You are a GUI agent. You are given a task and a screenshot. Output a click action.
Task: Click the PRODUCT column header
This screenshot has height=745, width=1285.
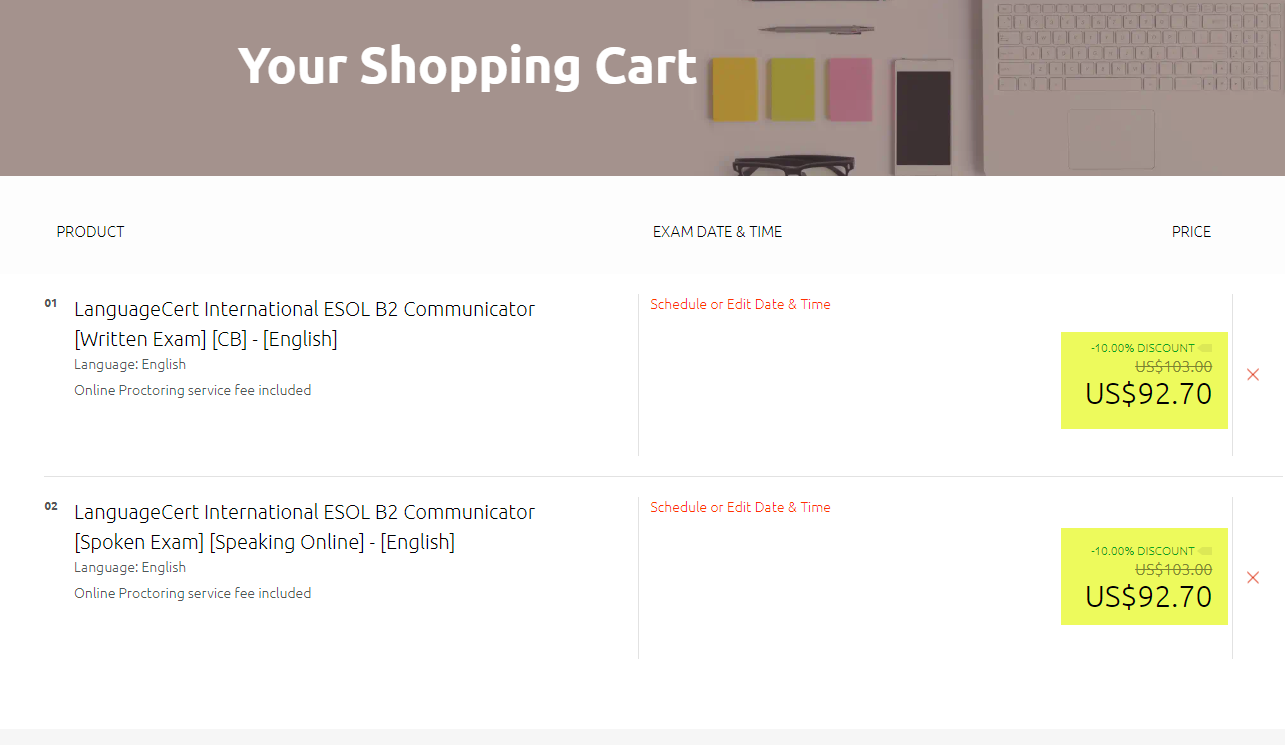pos(90,232)
